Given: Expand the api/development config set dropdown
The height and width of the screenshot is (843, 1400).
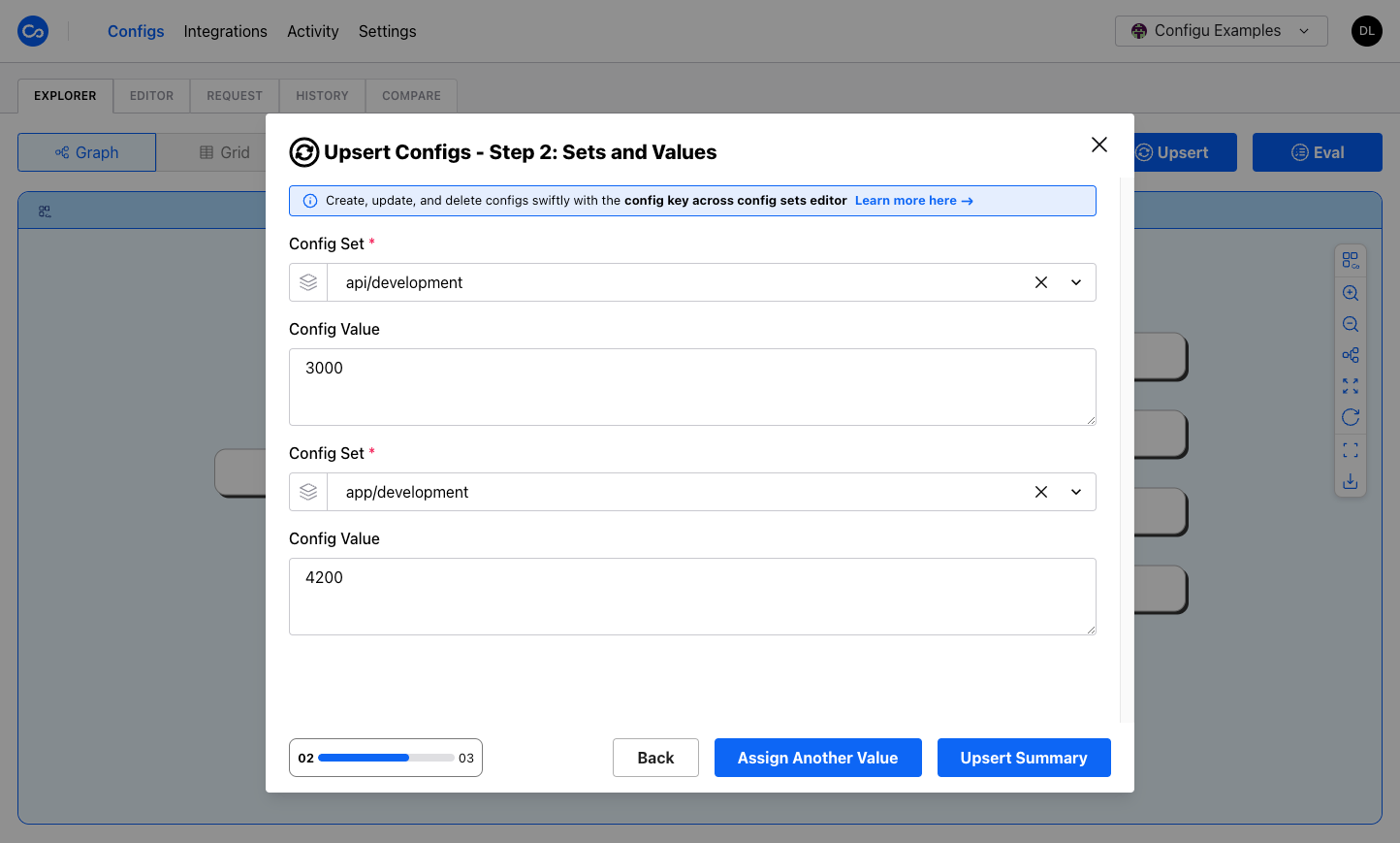Looking at the screenshot, I should [x=1076, y=282].
